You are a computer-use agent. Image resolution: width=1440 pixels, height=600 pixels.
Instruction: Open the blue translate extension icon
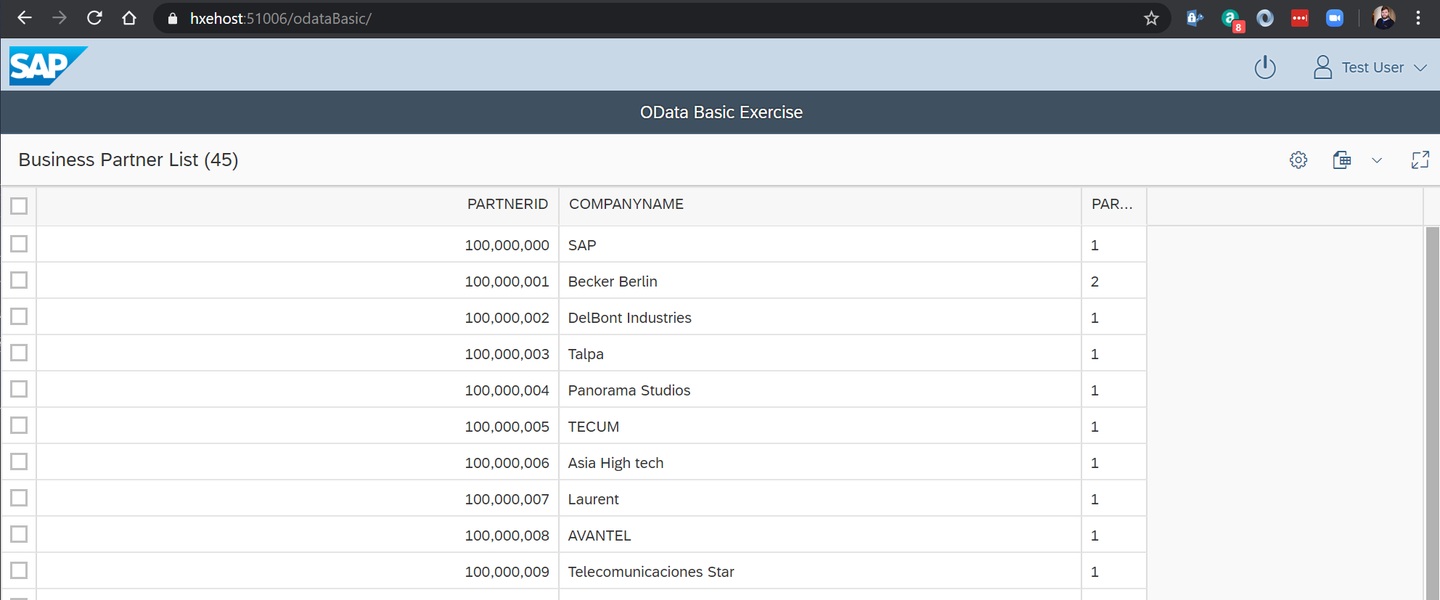point(1194,18)
